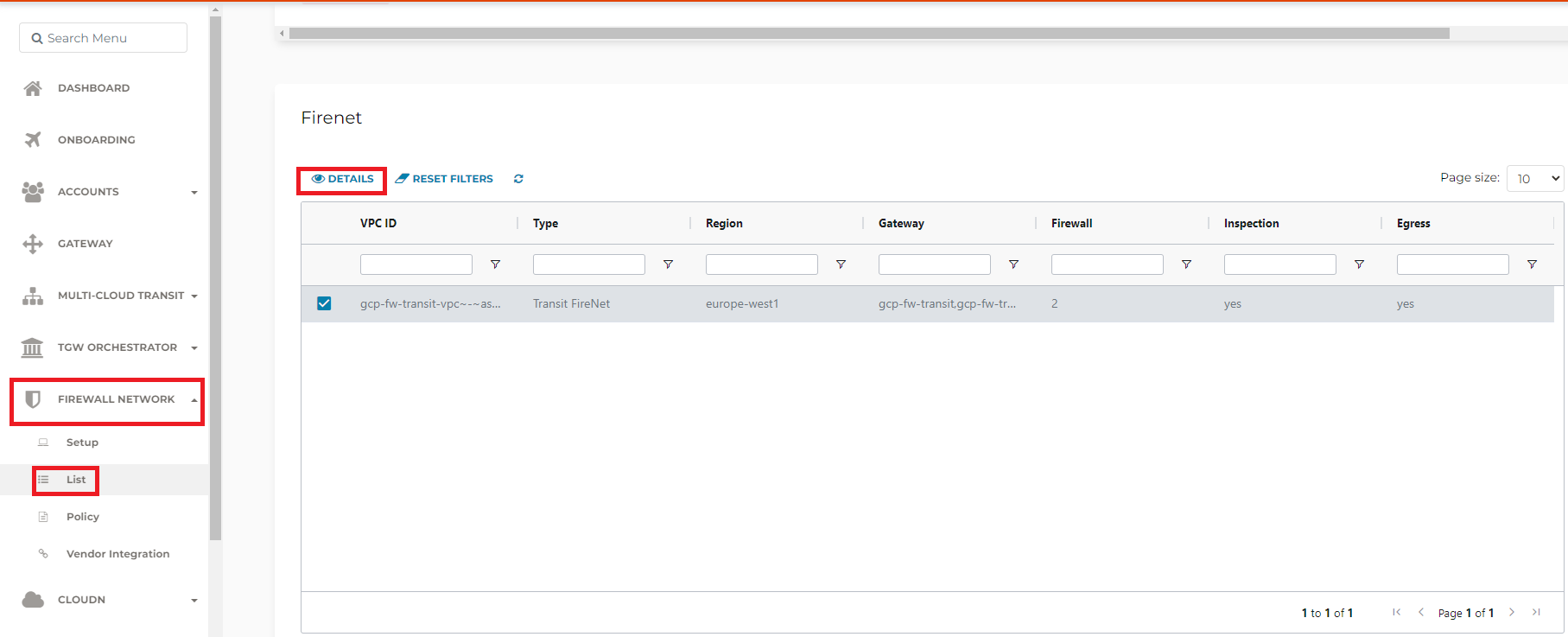The image size is (1568, 637).
Task: Click the Firewall filter text box
Action: click(1108, 264)
